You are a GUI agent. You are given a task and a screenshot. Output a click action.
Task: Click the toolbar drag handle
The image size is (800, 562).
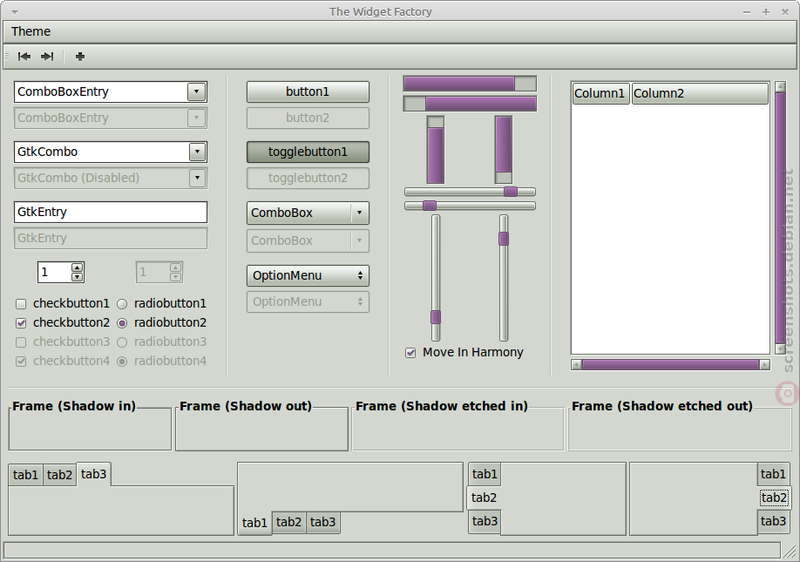(7, 56)
